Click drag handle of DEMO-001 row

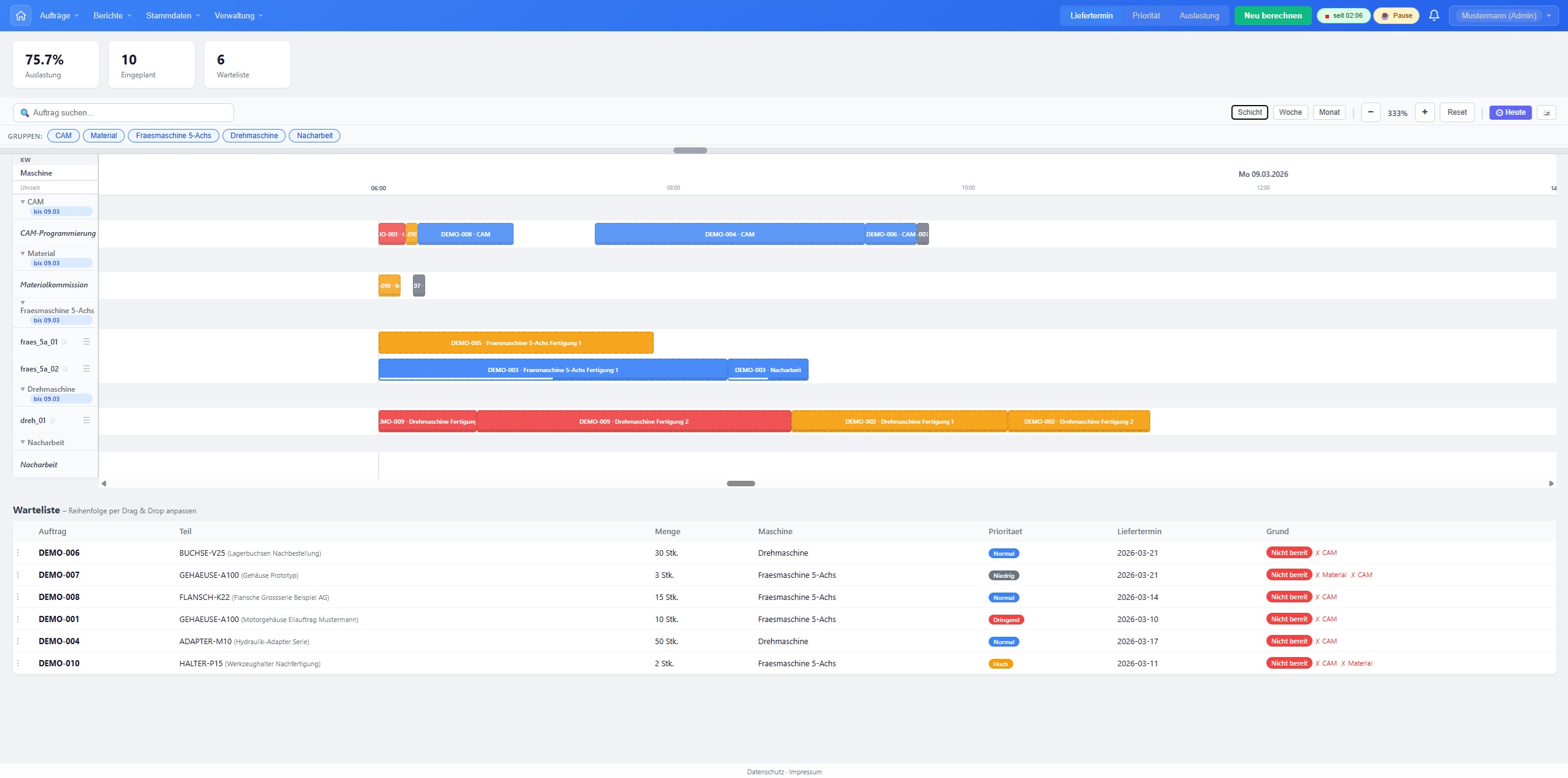click(18, 619)
